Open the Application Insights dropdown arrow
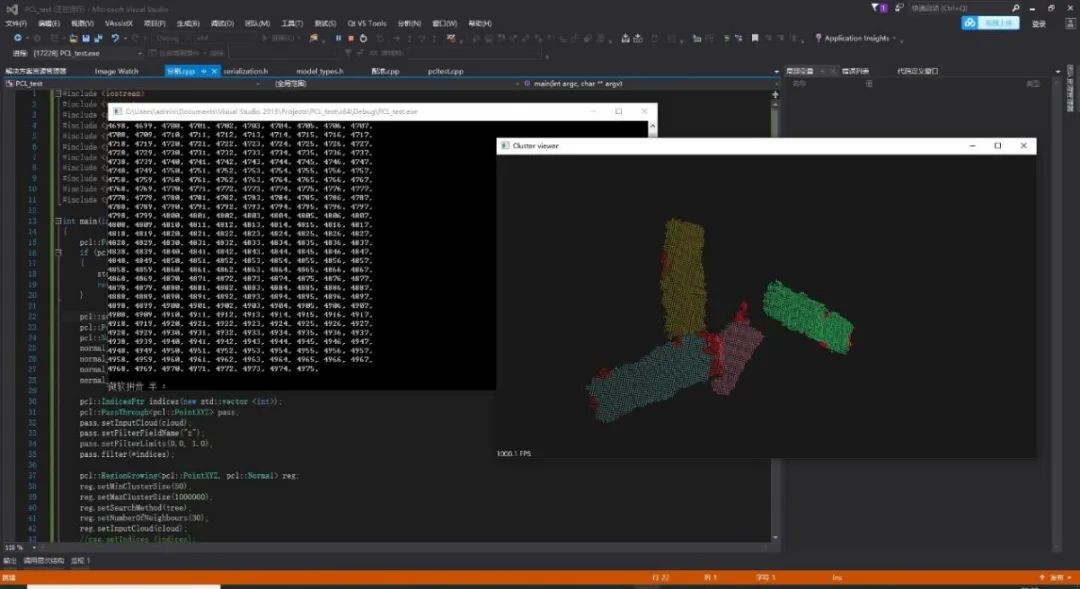The height and width of the screenshot is (589, 1080). [894, 38]
